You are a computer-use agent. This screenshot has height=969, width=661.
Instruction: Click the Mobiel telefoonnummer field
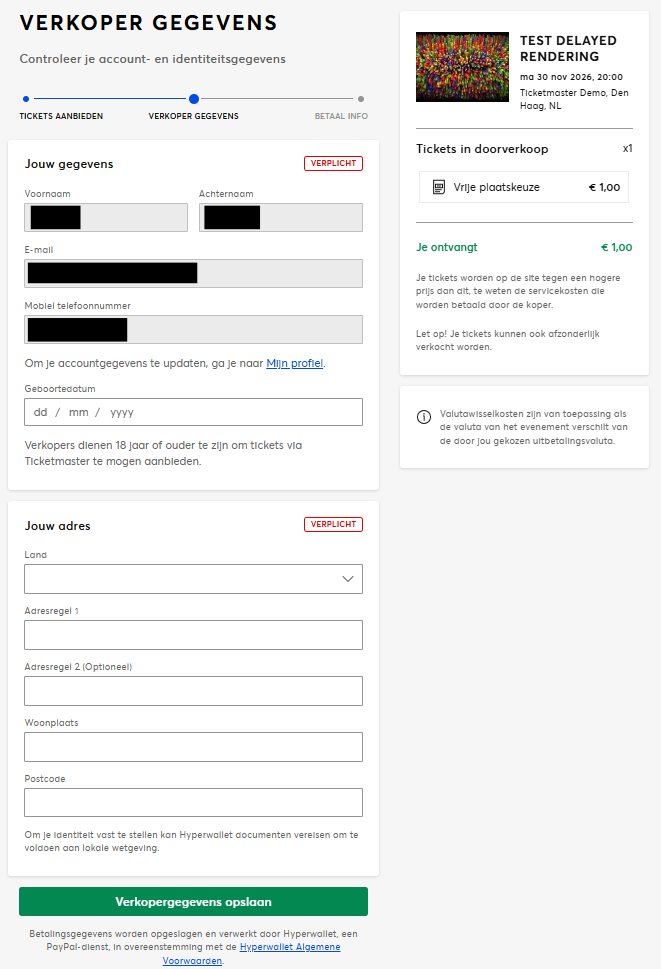tap(193, 330)
